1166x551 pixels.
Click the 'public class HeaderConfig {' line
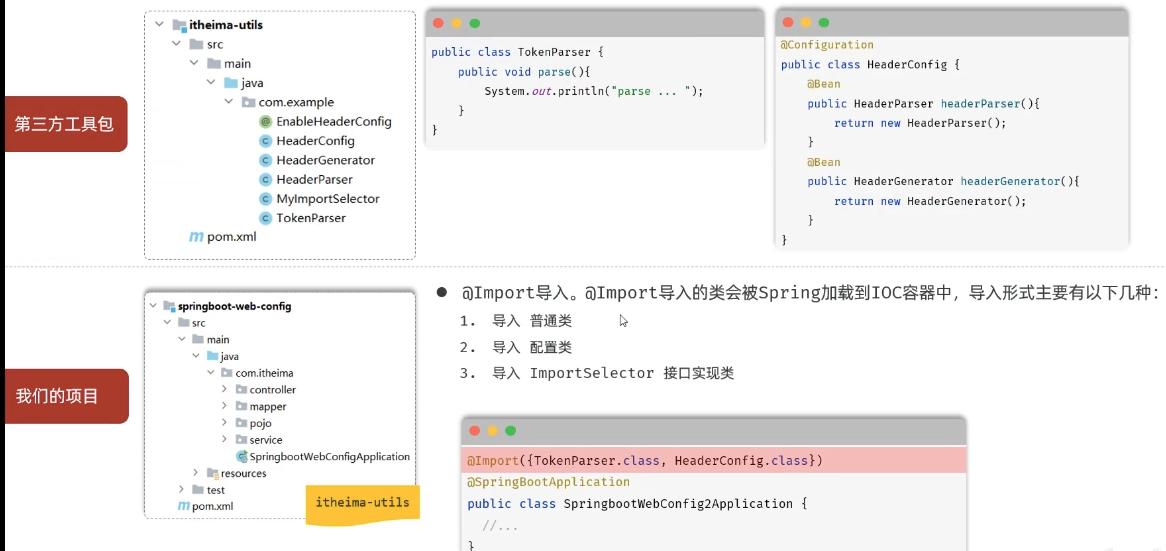coord(870,65)
